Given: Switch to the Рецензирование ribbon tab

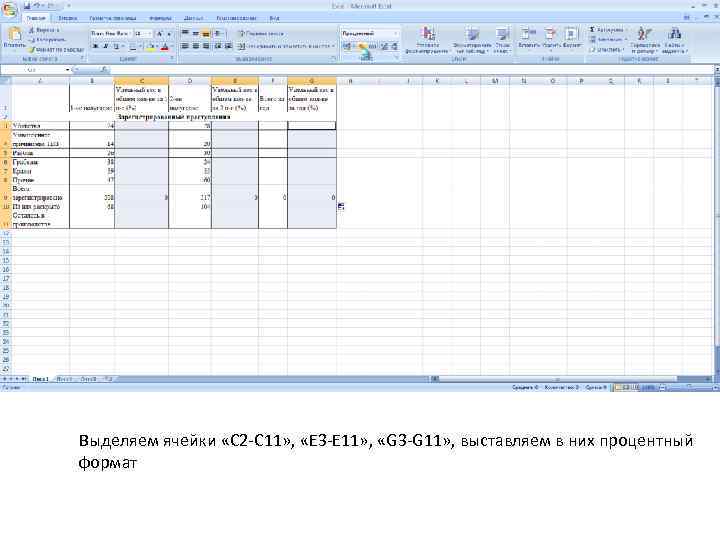Looking at the screenshot, I should click(236, 18).
